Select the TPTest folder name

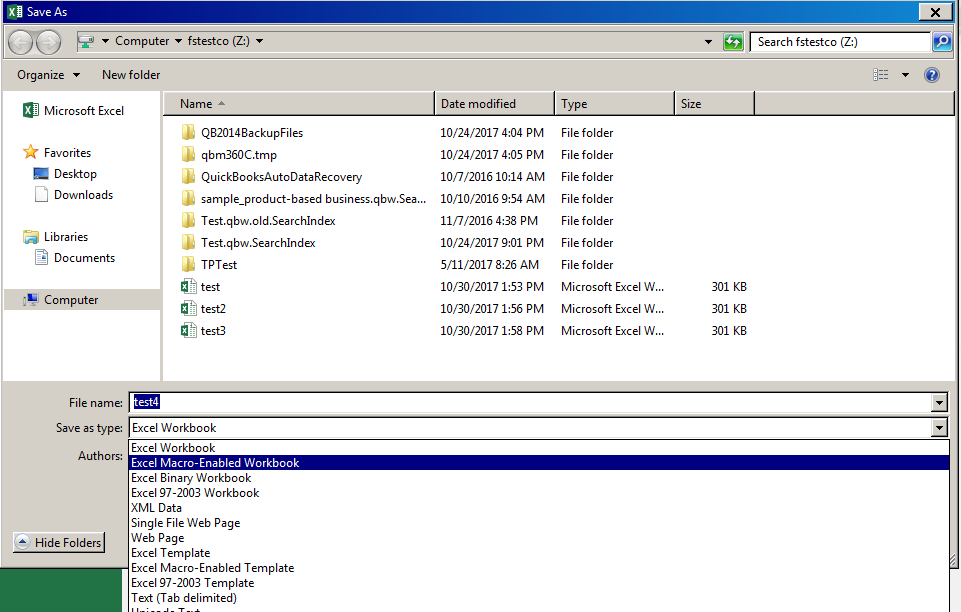click(219, 265)
